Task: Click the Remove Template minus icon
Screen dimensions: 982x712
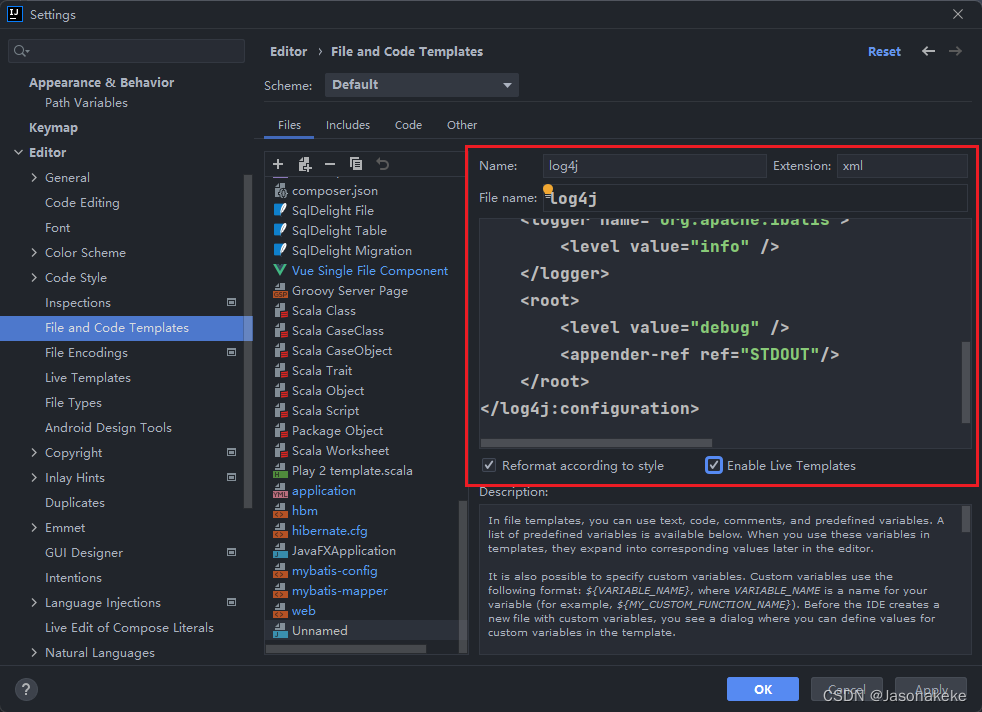Action: 330,164
